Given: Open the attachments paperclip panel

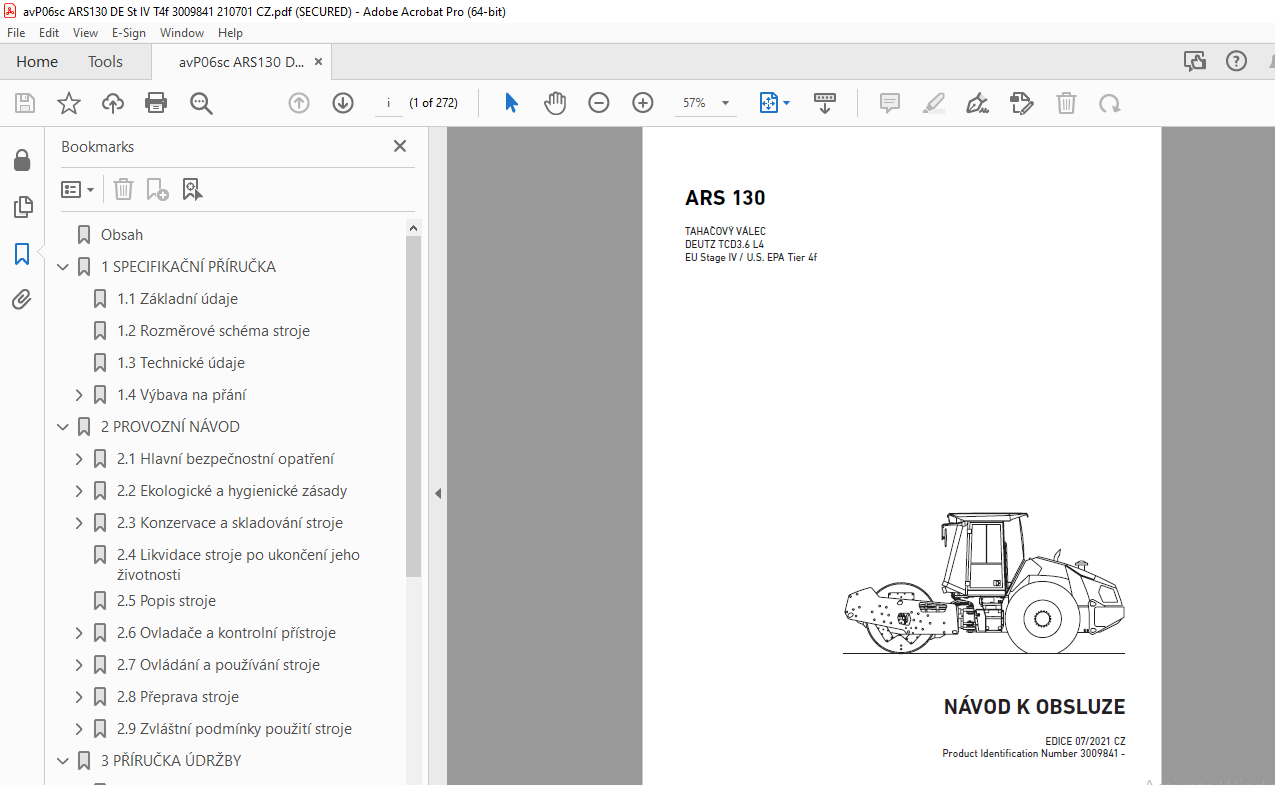Looking at the screenshot, I should click(22, 299).
